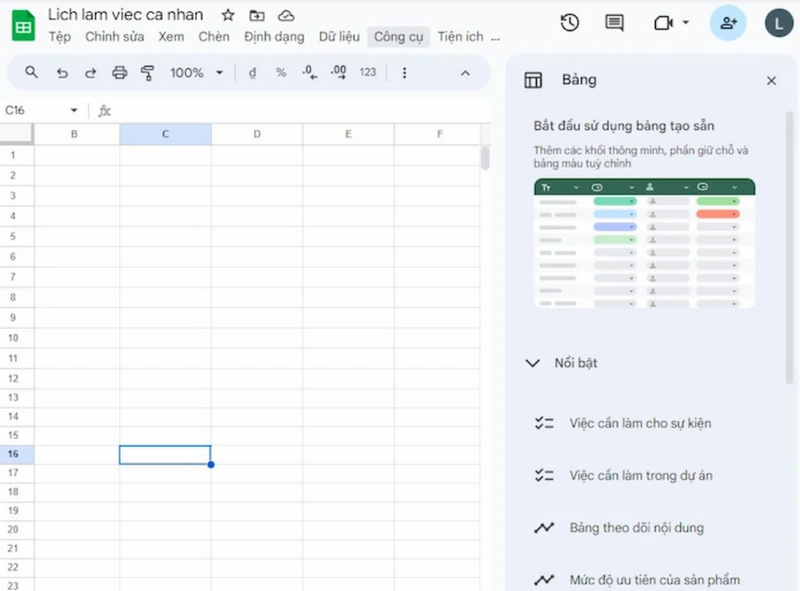
Task: Open the 'Chèn' menu
Action: [x=214, y=36]
